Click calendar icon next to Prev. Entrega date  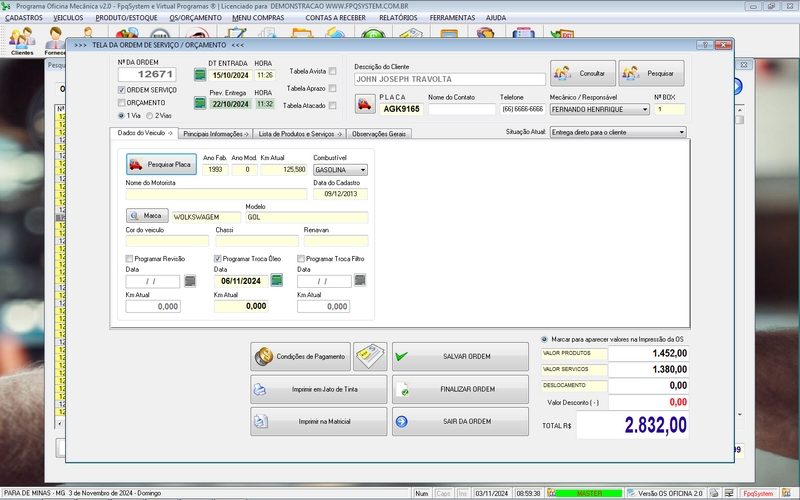click(199, 103)
